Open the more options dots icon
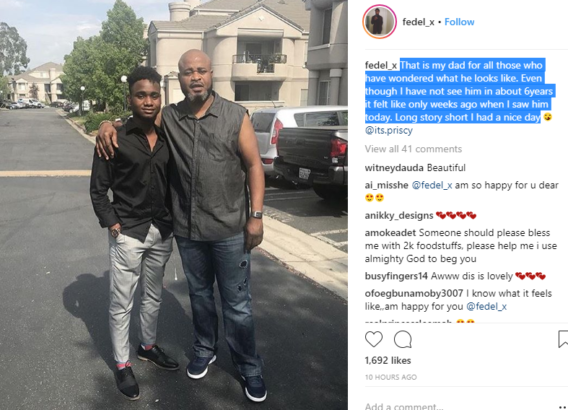 pyautogui.click(x=564, y=407)
